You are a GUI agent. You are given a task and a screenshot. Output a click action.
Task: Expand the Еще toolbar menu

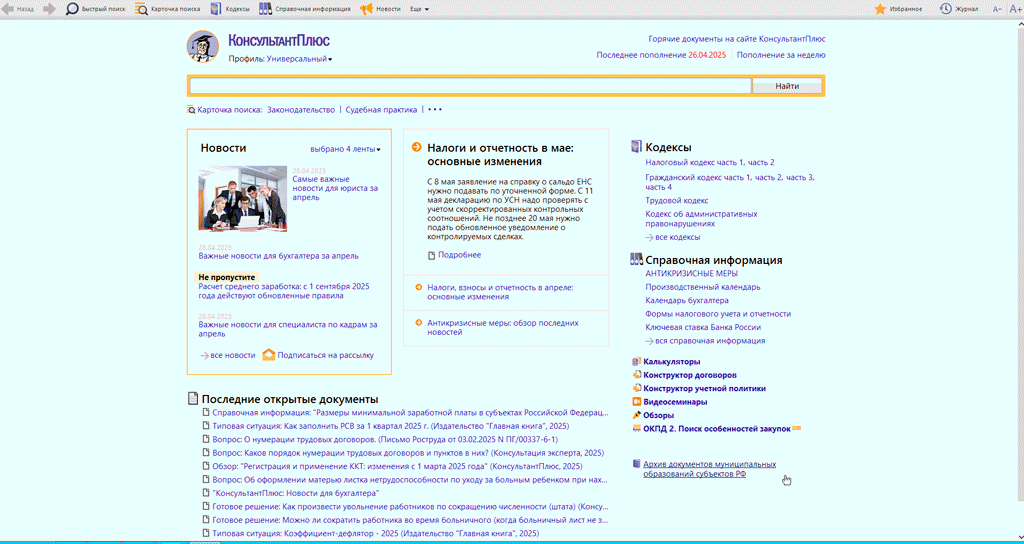click(419, 9)
